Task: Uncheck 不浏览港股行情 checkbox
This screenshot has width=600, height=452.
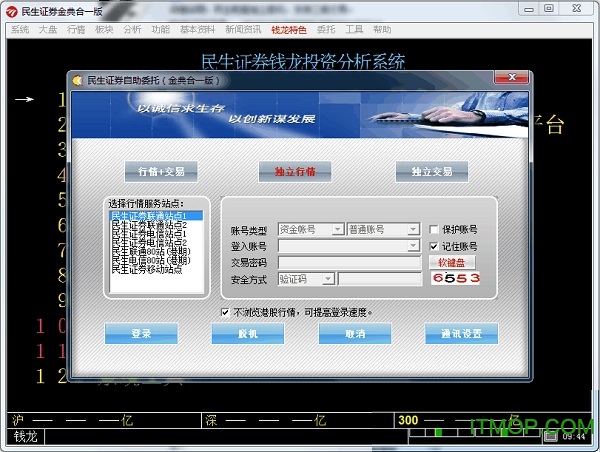Action: (225, 312)
